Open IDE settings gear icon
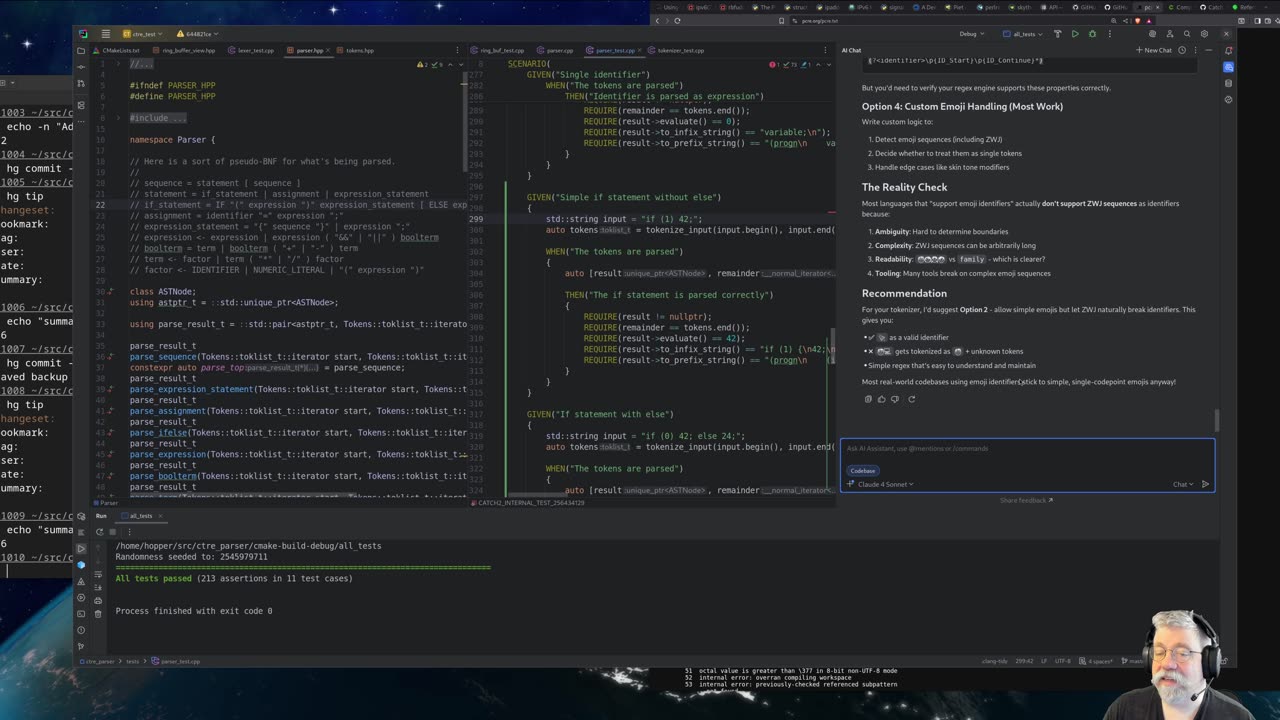 click(x=1204, y=34)
